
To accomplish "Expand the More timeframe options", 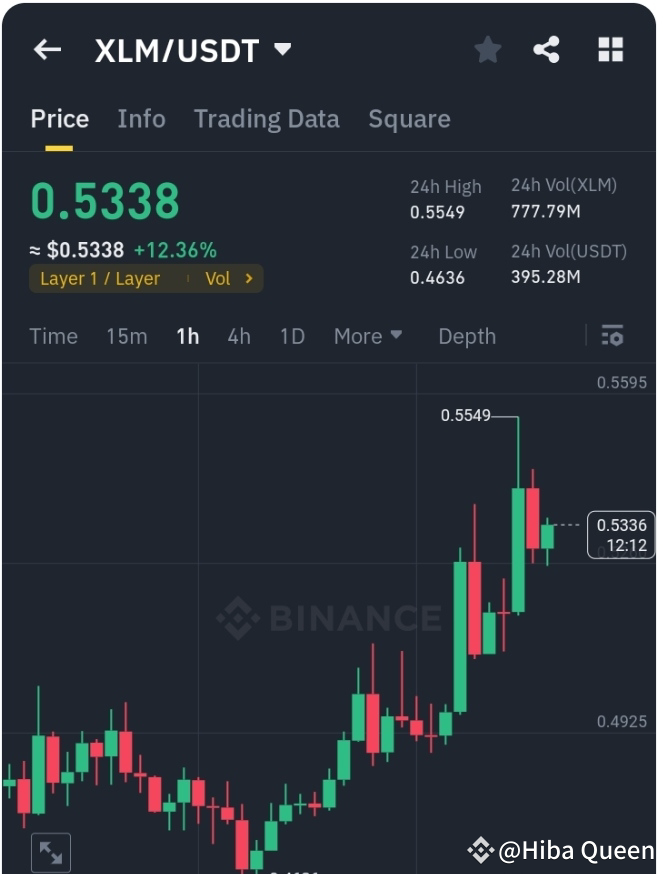I will pos(367,337).
